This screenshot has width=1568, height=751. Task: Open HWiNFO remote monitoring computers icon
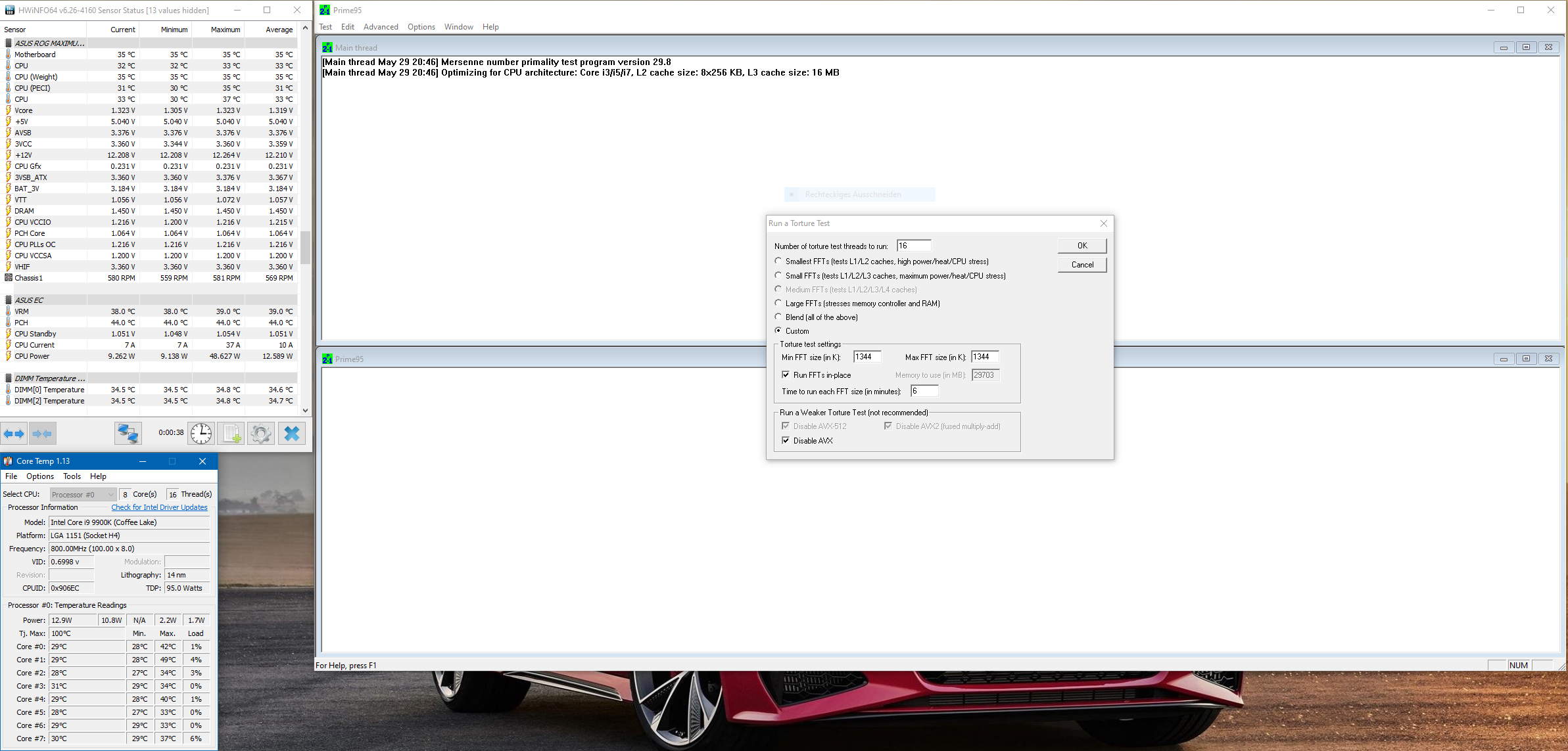(128, 434)
